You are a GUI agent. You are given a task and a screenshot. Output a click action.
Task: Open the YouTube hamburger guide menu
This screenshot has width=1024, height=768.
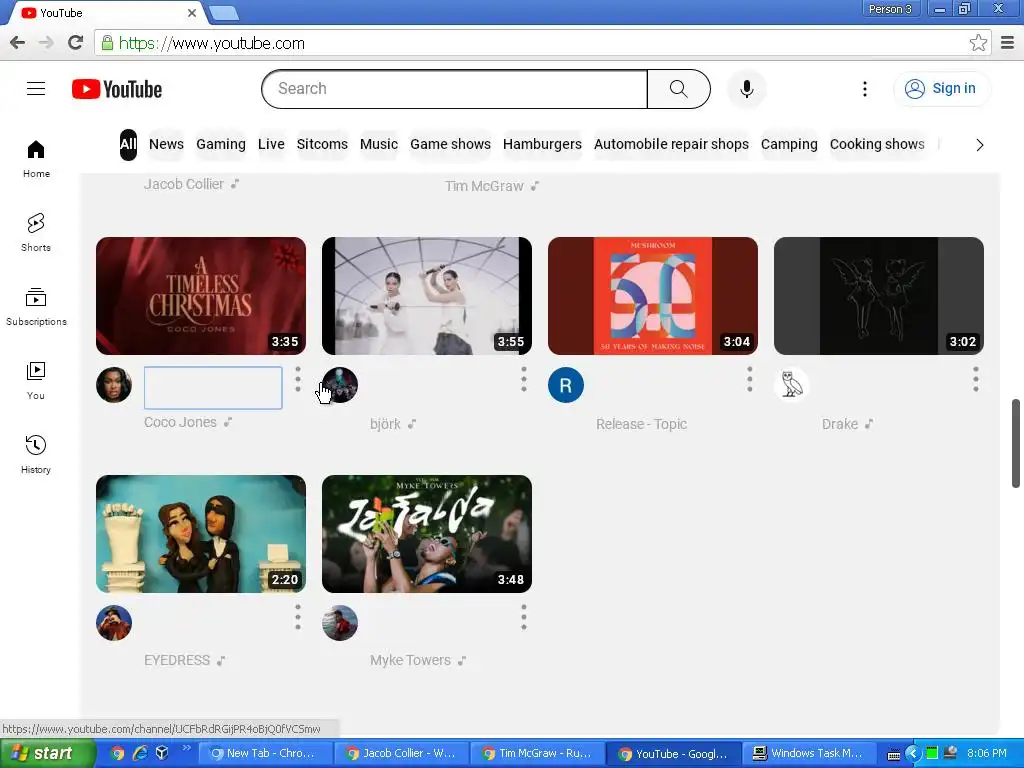(x=36, y=89)
